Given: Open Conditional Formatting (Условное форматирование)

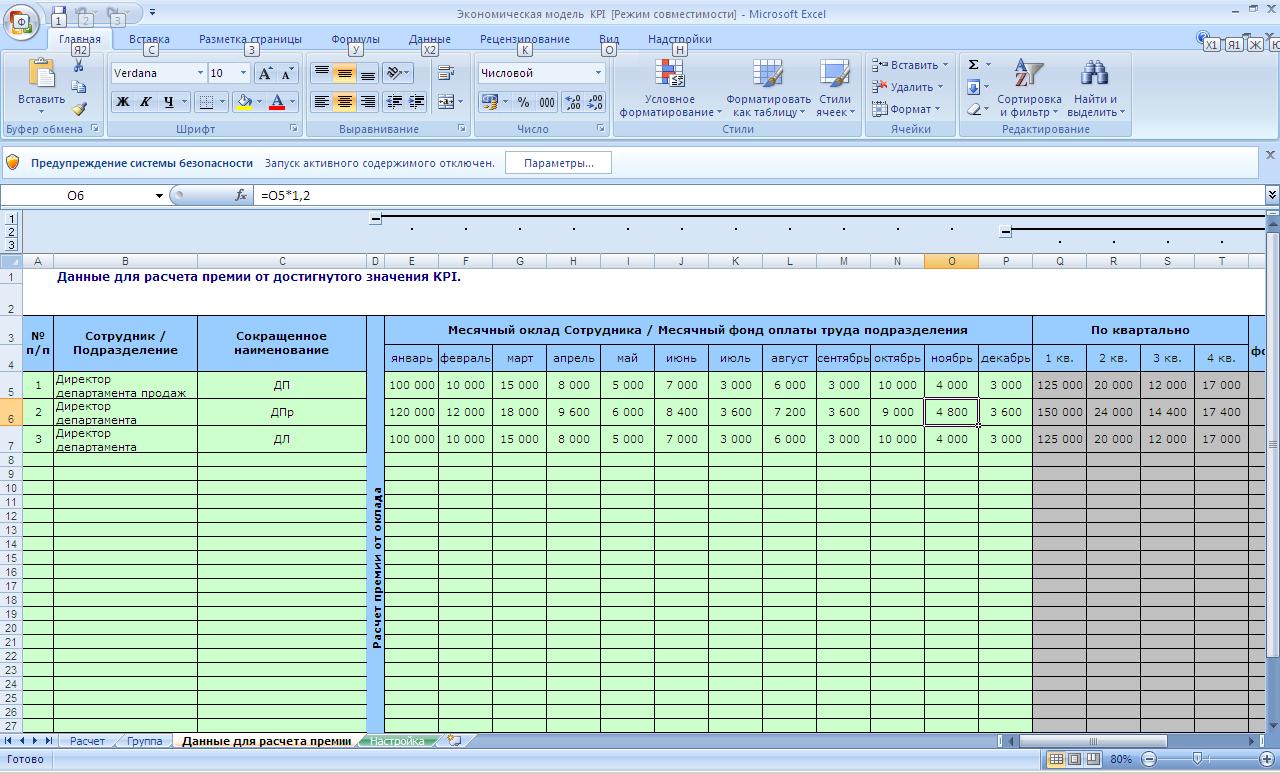Looking at the screenshot, I should [670, 88].
